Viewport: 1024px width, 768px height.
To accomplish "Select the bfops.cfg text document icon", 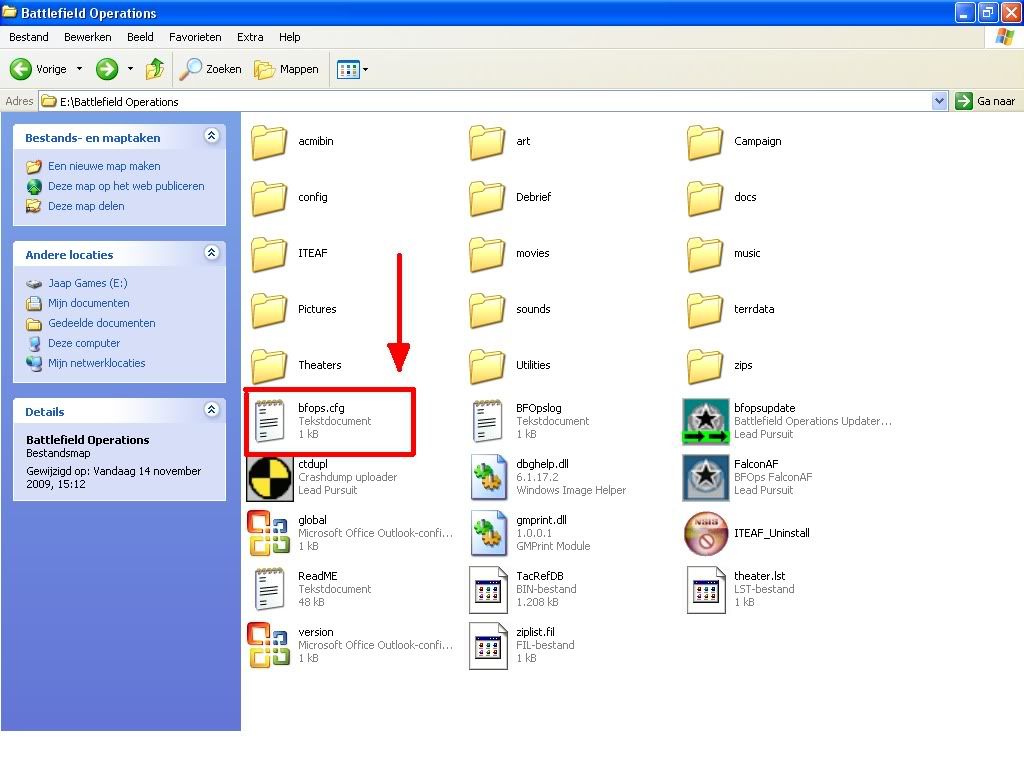I will point(269,421).
